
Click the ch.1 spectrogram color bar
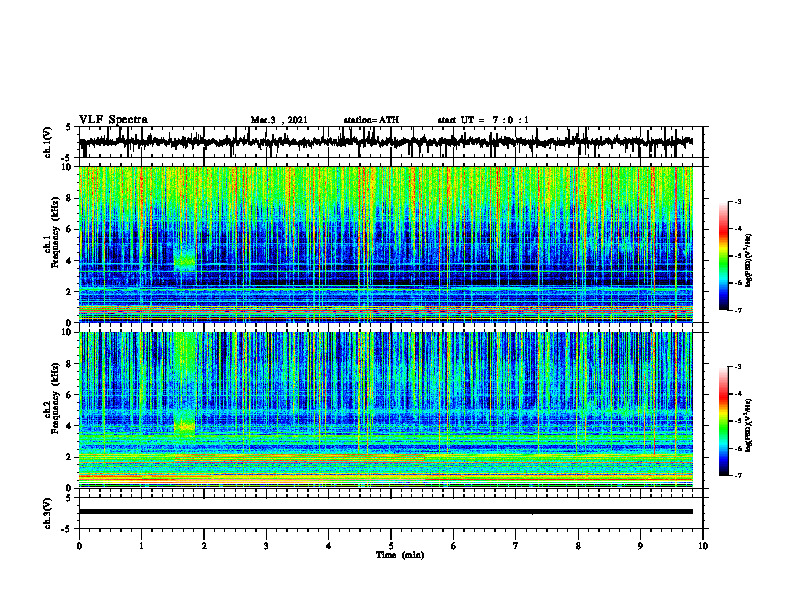(723, 256)
